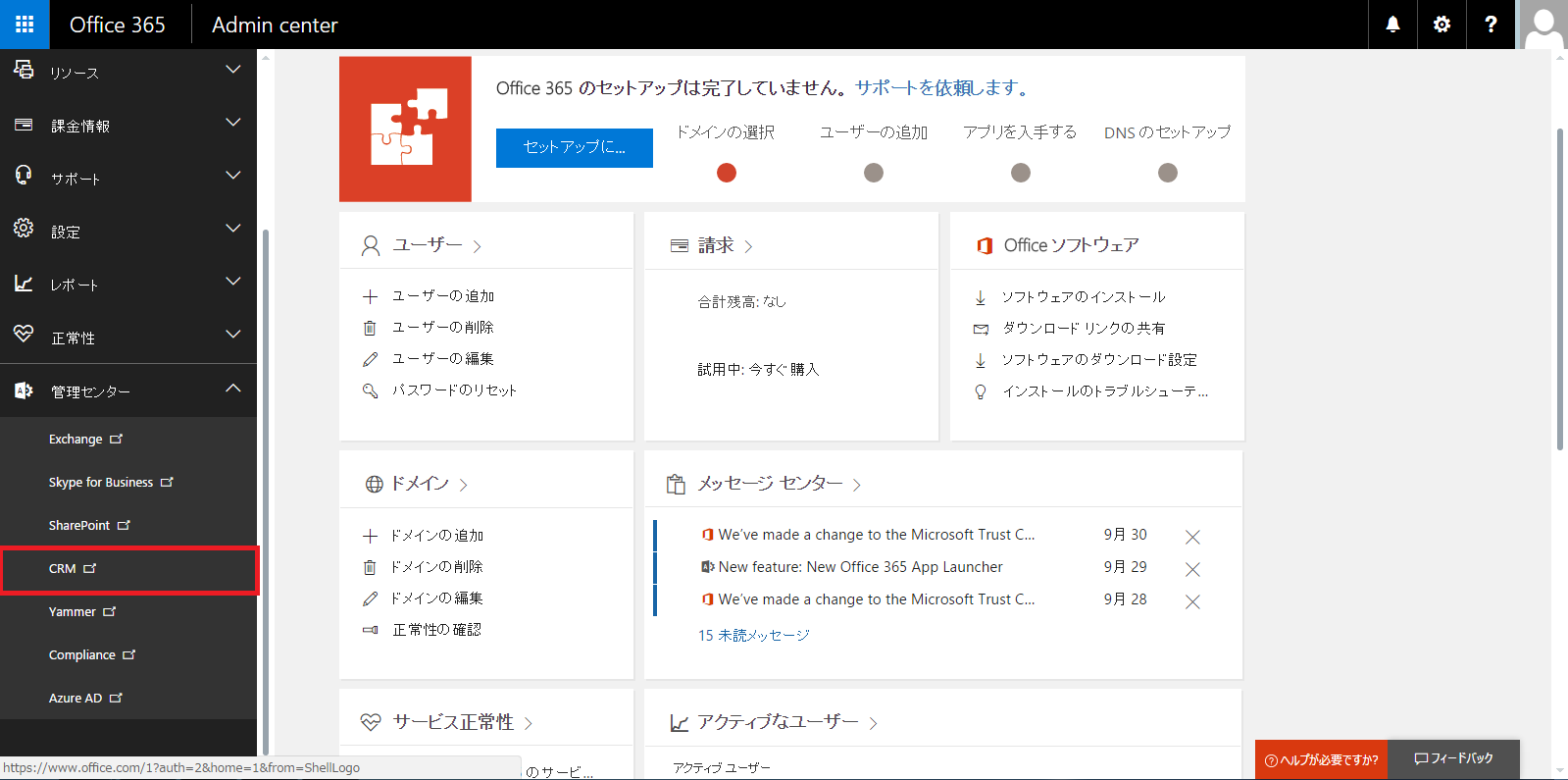Click ヘルプが必要ですか? button
This screenshot has height=780, width=1568.
(1321, 759)
